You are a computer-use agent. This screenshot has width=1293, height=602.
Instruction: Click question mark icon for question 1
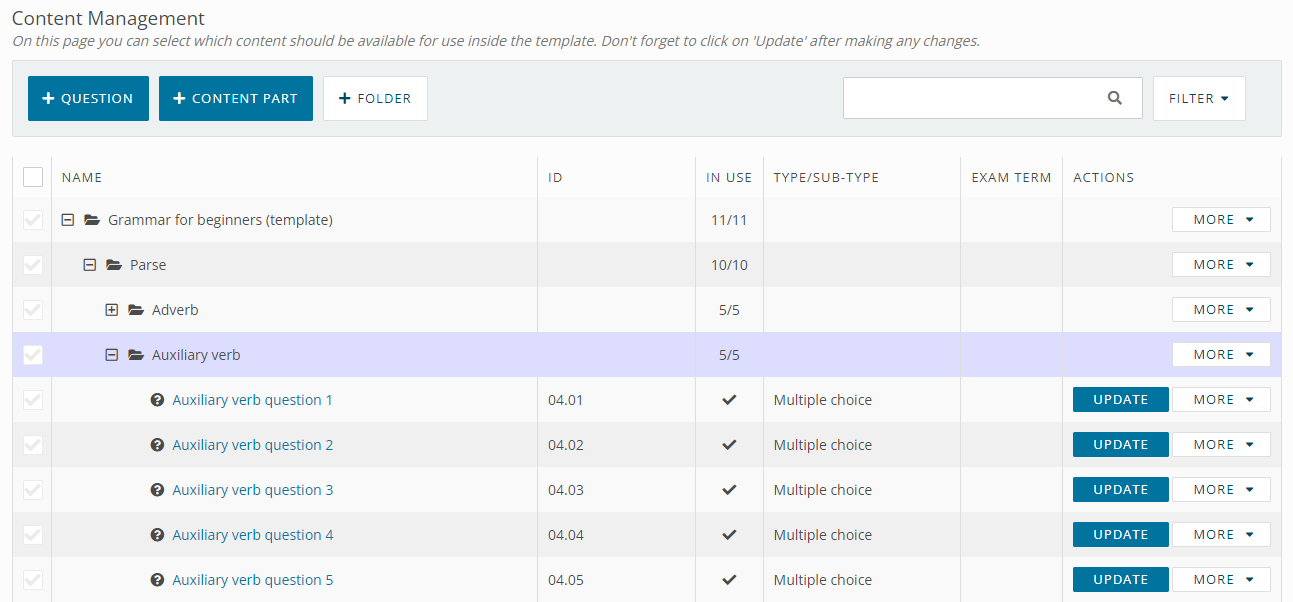pyautogui.click(x=157, y=400)
